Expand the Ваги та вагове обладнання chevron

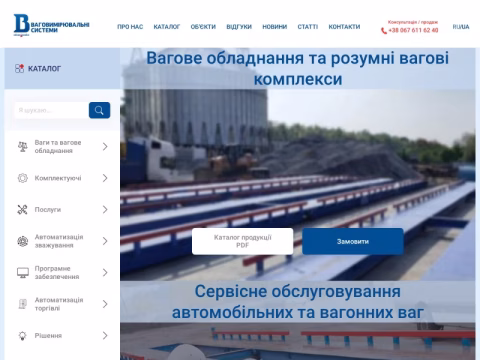coord(105,147)
